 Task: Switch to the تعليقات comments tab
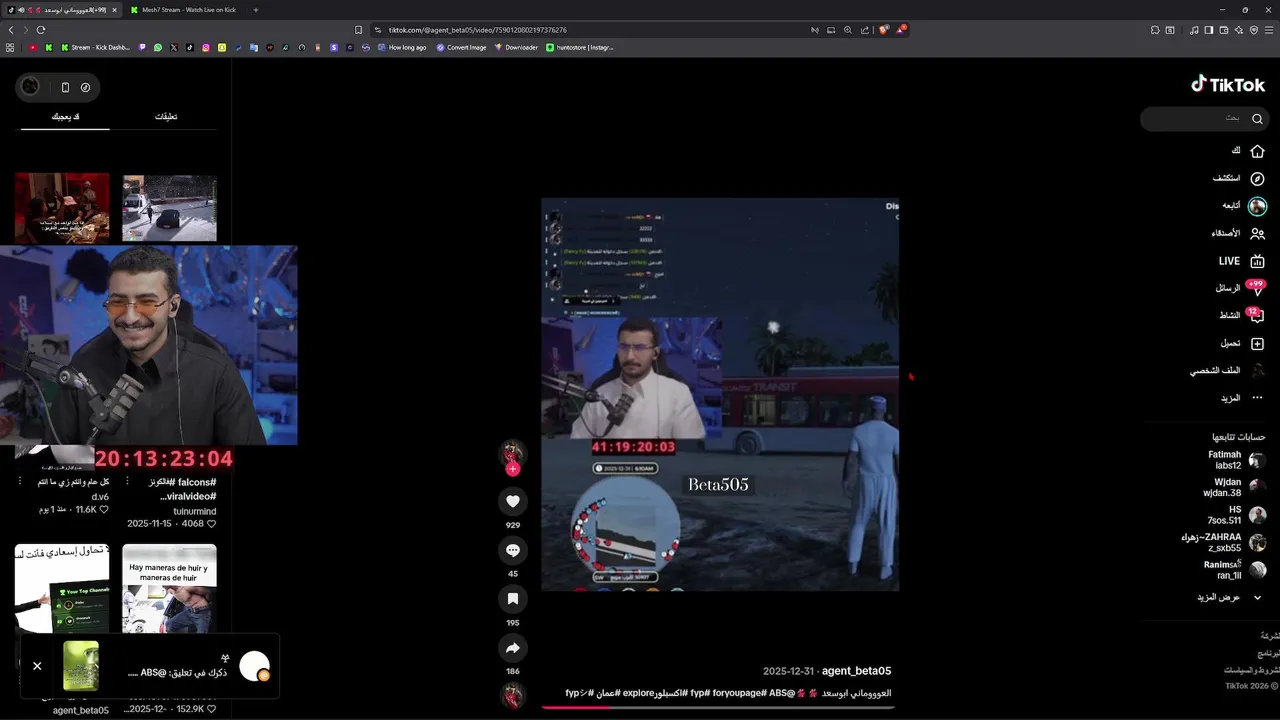click(166, 117)
